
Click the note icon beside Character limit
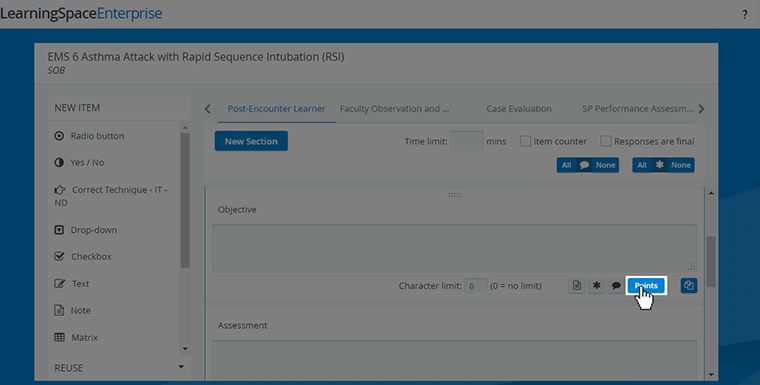point(577,286)
